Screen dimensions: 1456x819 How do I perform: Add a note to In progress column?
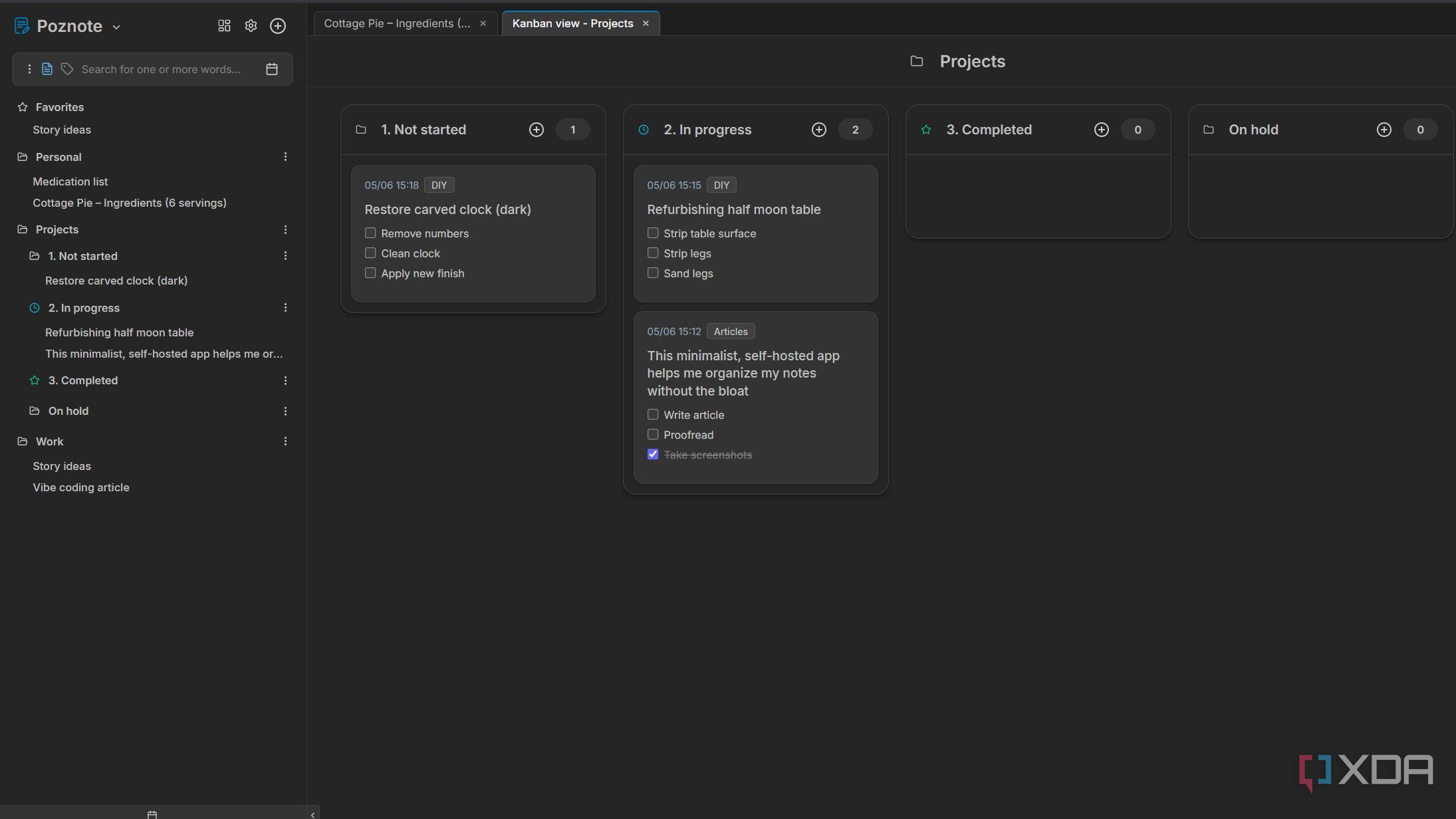click(x=819, y=130)
